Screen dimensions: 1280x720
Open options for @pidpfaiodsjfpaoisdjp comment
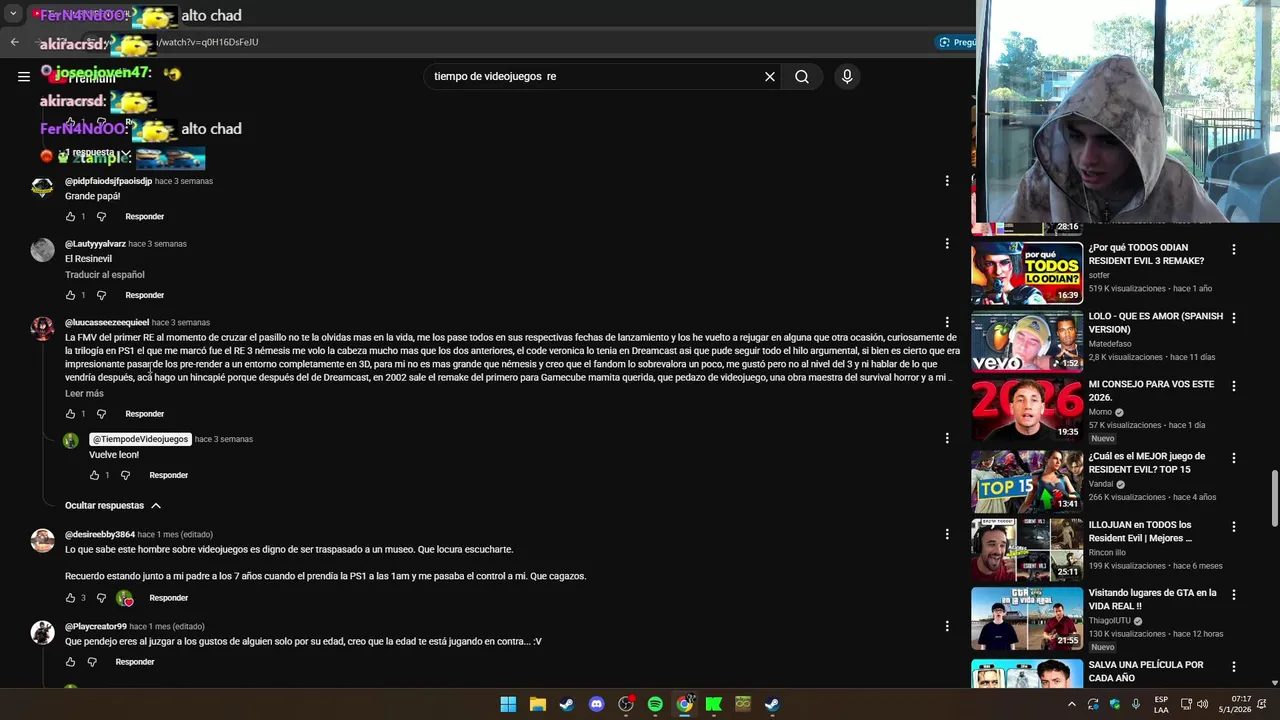click(947, 181)
